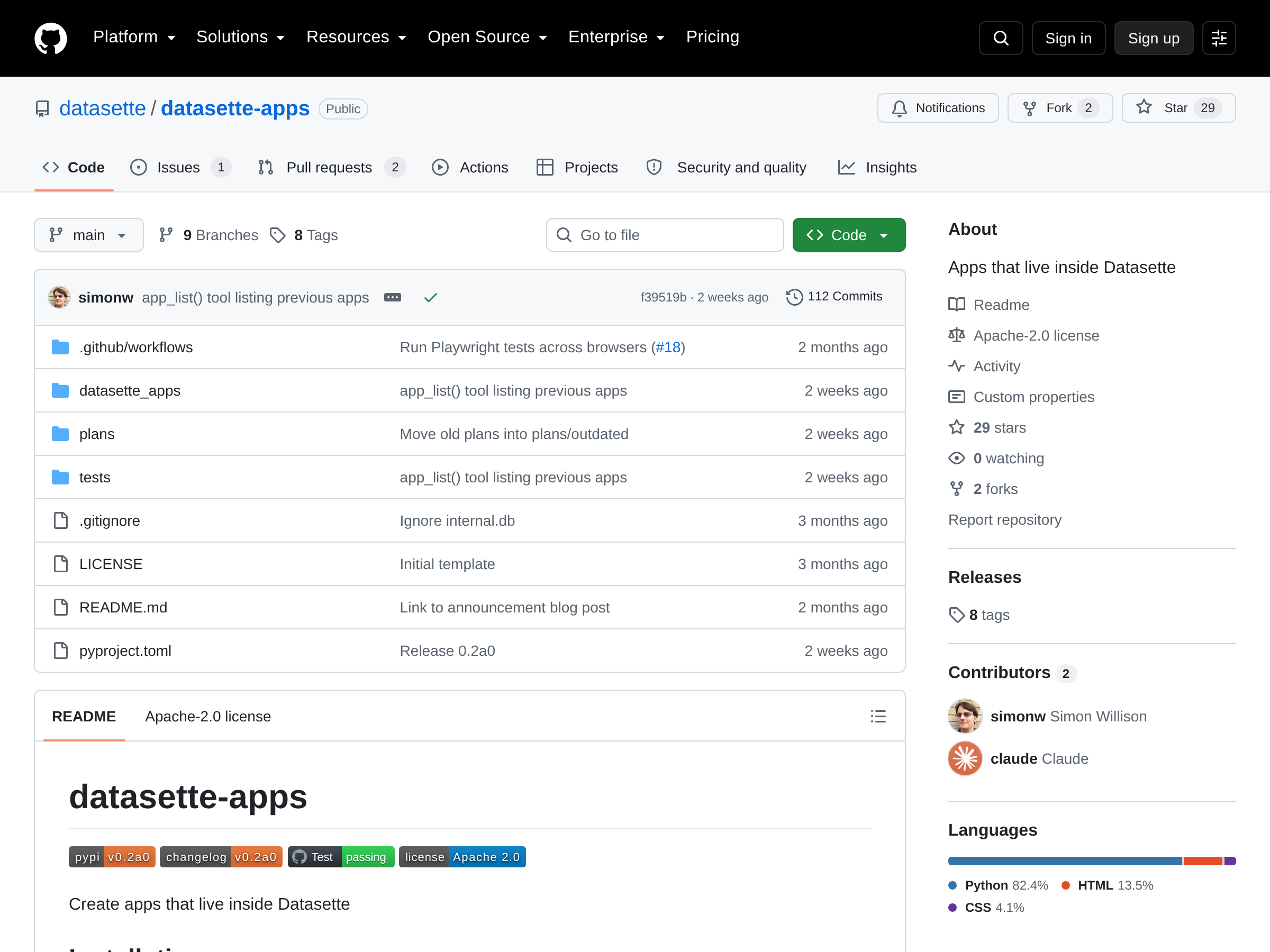Open Custom properties in About
The height and width of the screenshot is (952, 1270).
tap(1021, 397)
